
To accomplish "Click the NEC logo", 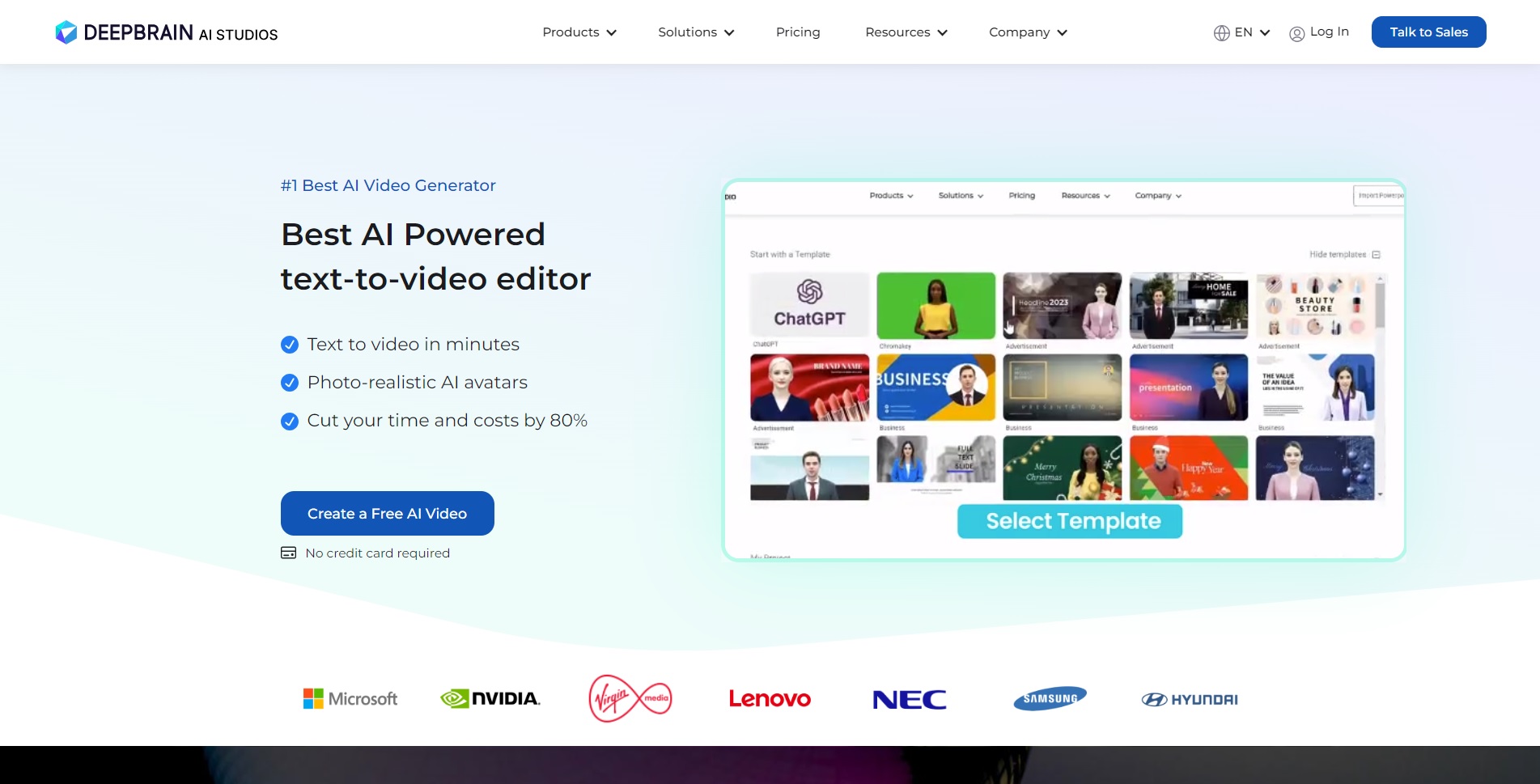I will tap(910, 699).
